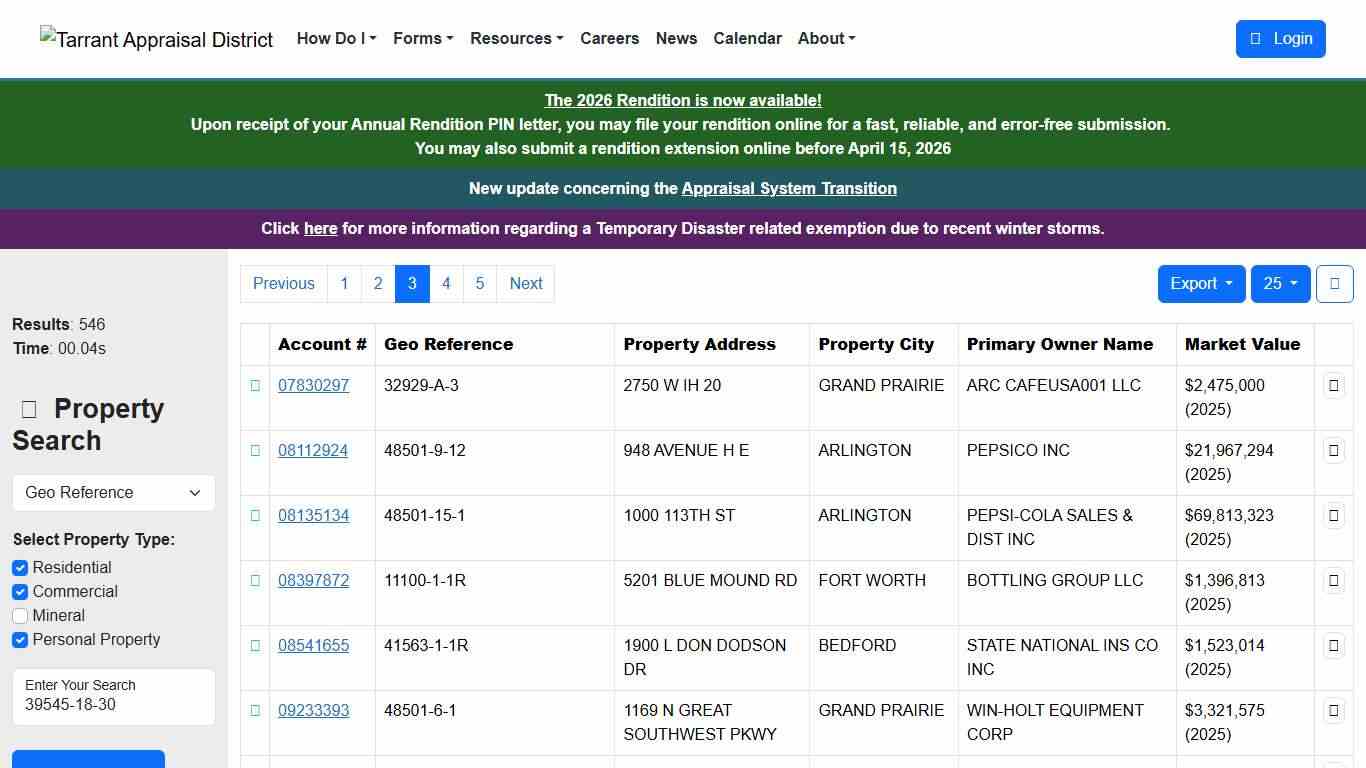Open the Geo Reference search type dropdown
1366x768 pixels.
click(x=113, y=492)
